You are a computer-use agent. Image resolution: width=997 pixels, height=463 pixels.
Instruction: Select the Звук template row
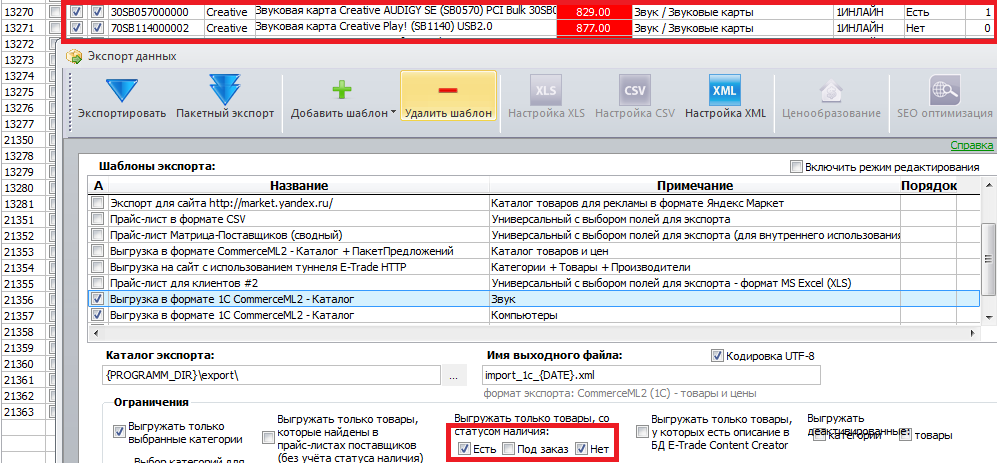(533, 298)
